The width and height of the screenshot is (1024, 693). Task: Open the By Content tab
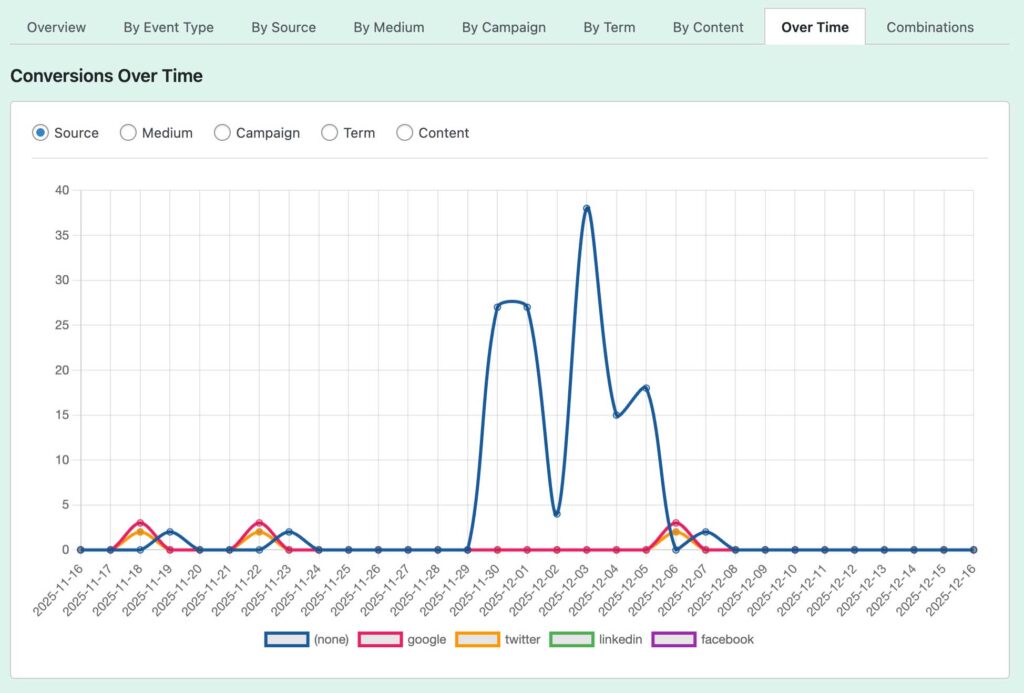coord(707,27)
